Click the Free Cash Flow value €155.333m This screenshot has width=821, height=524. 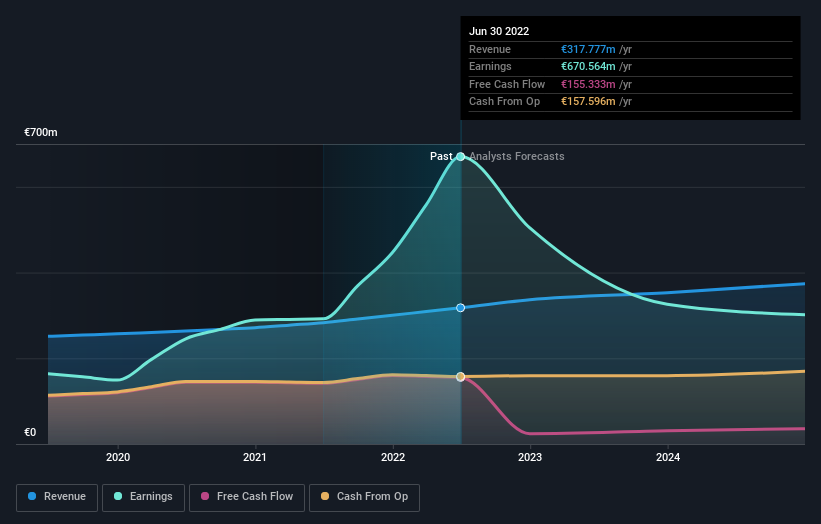pyautogui.click(x=588, y=84)
